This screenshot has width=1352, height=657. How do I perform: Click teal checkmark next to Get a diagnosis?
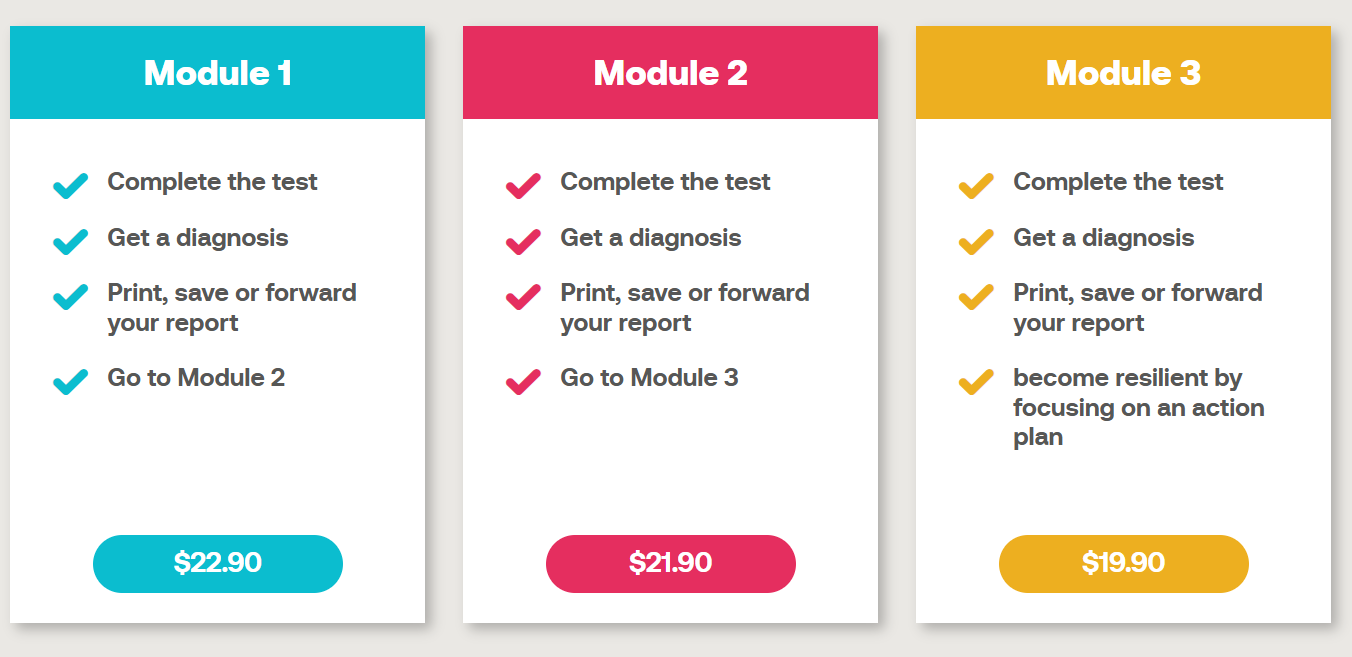[70, 241]
